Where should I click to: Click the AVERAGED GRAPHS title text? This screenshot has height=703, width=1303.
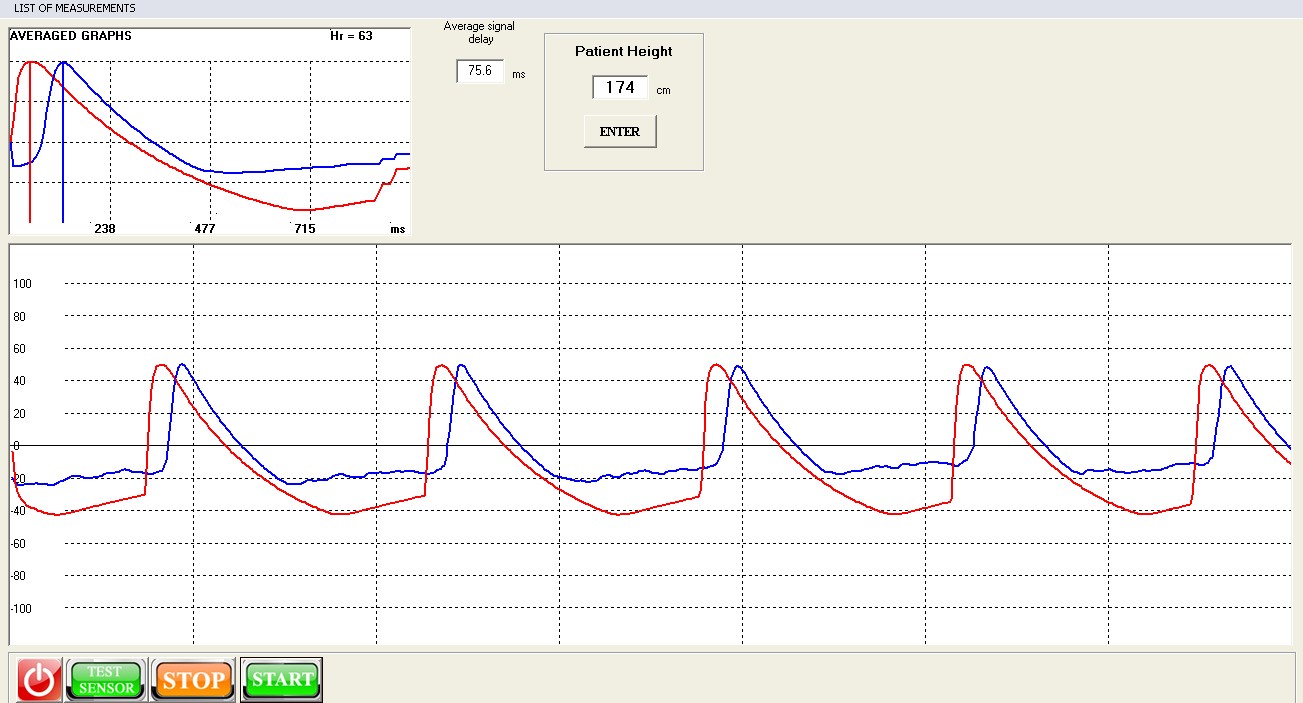click(x=70, y=36)
